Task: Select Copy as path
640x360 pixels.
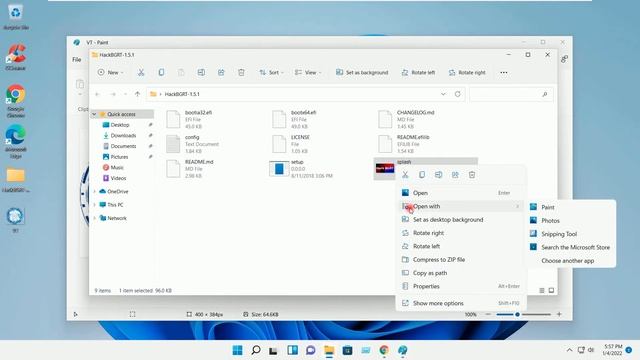Action: (461, 273)
